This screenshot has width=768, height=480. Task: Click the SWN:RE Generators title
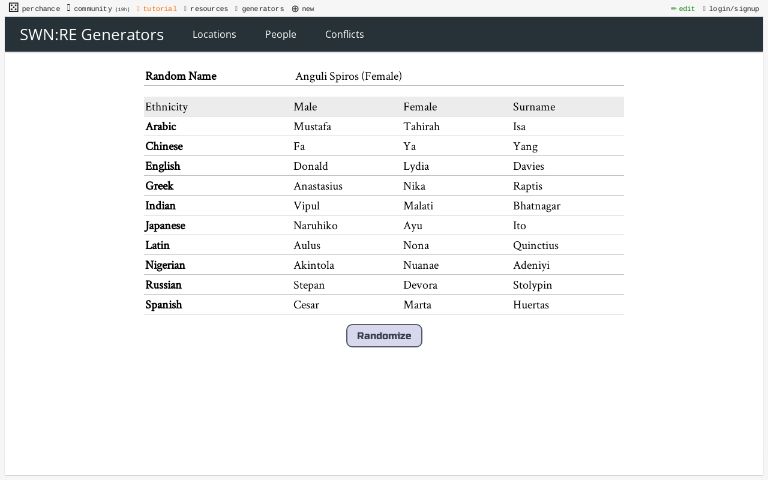[x=92, y=35]
